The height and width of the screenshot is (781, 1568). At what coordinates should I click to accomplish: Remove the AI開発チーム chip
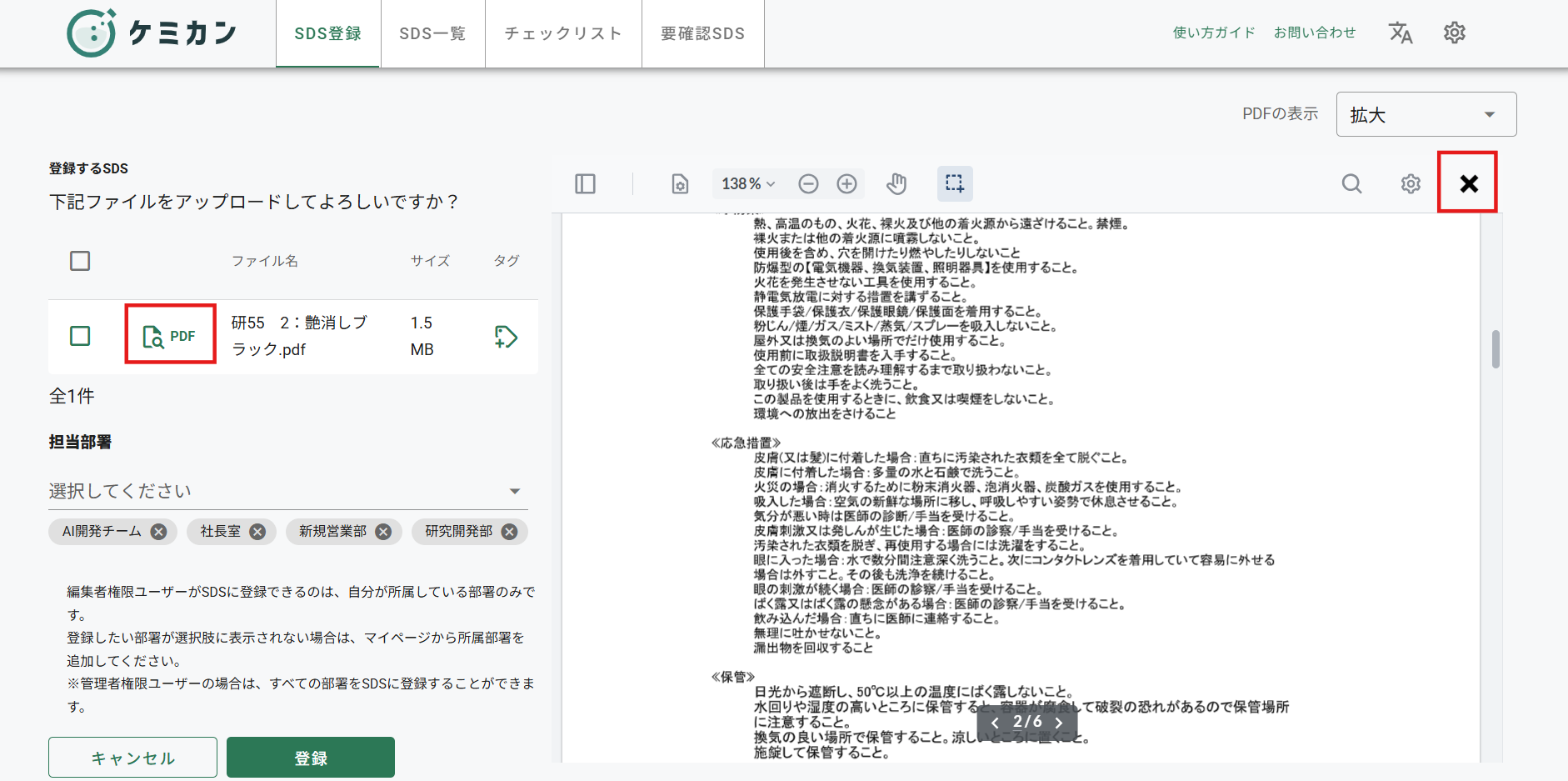coord(158,532)
